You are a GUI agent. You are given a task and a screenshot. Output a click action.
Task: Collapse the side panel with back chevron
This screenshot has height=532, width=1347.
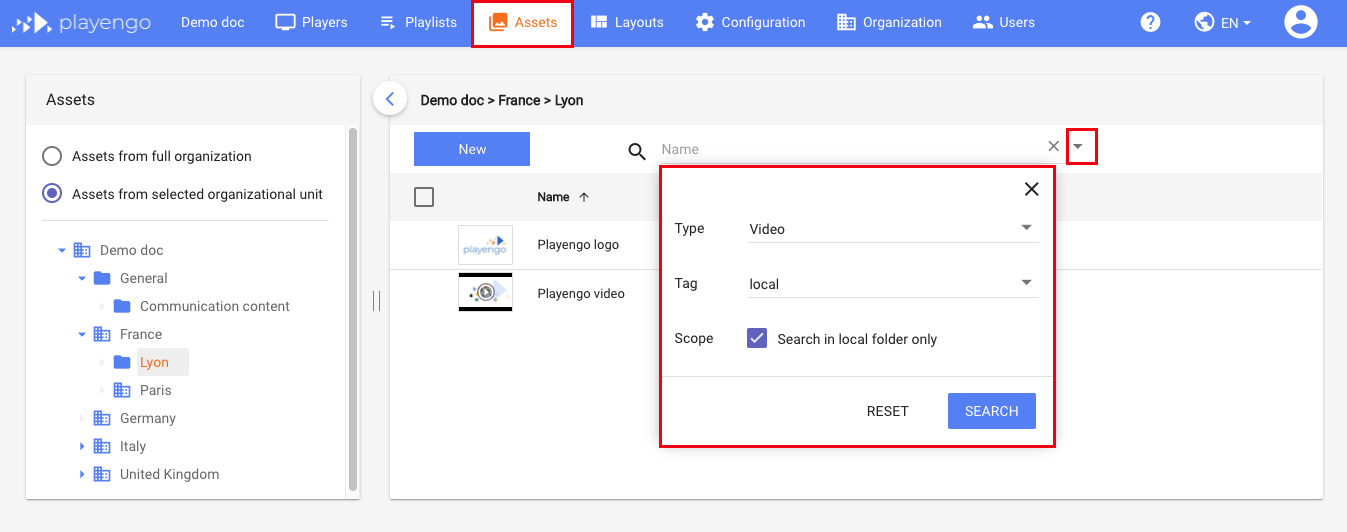point(390,99)
